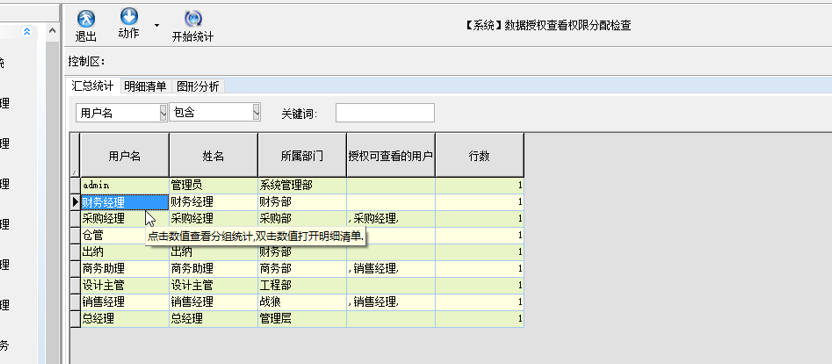Select the 仓管 username cell
Image resolution: width=832 pixels, height=364 pixels.
[x=125, y=235]
